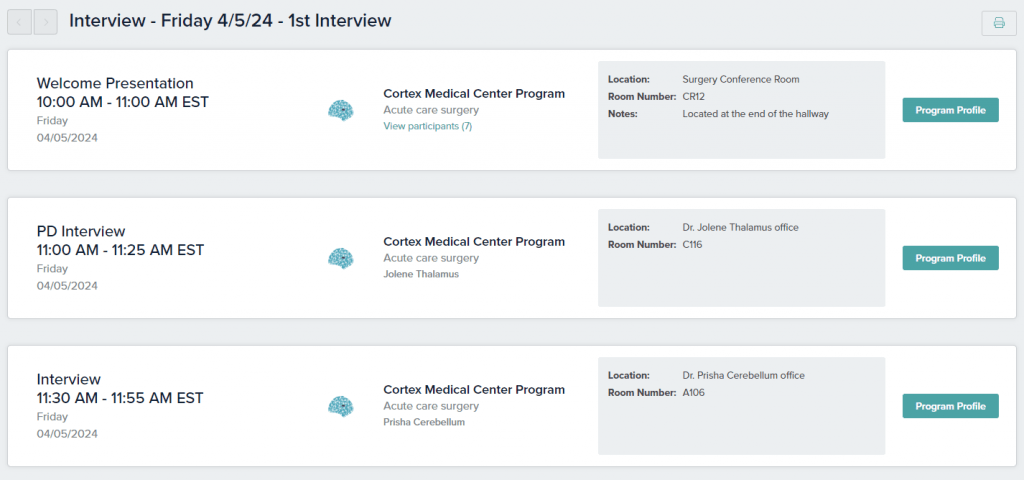The height and width of the screenshot is (480, 1024).
Task: Click brain logo in PD Interview card
Action: click(x=341, y=258)
